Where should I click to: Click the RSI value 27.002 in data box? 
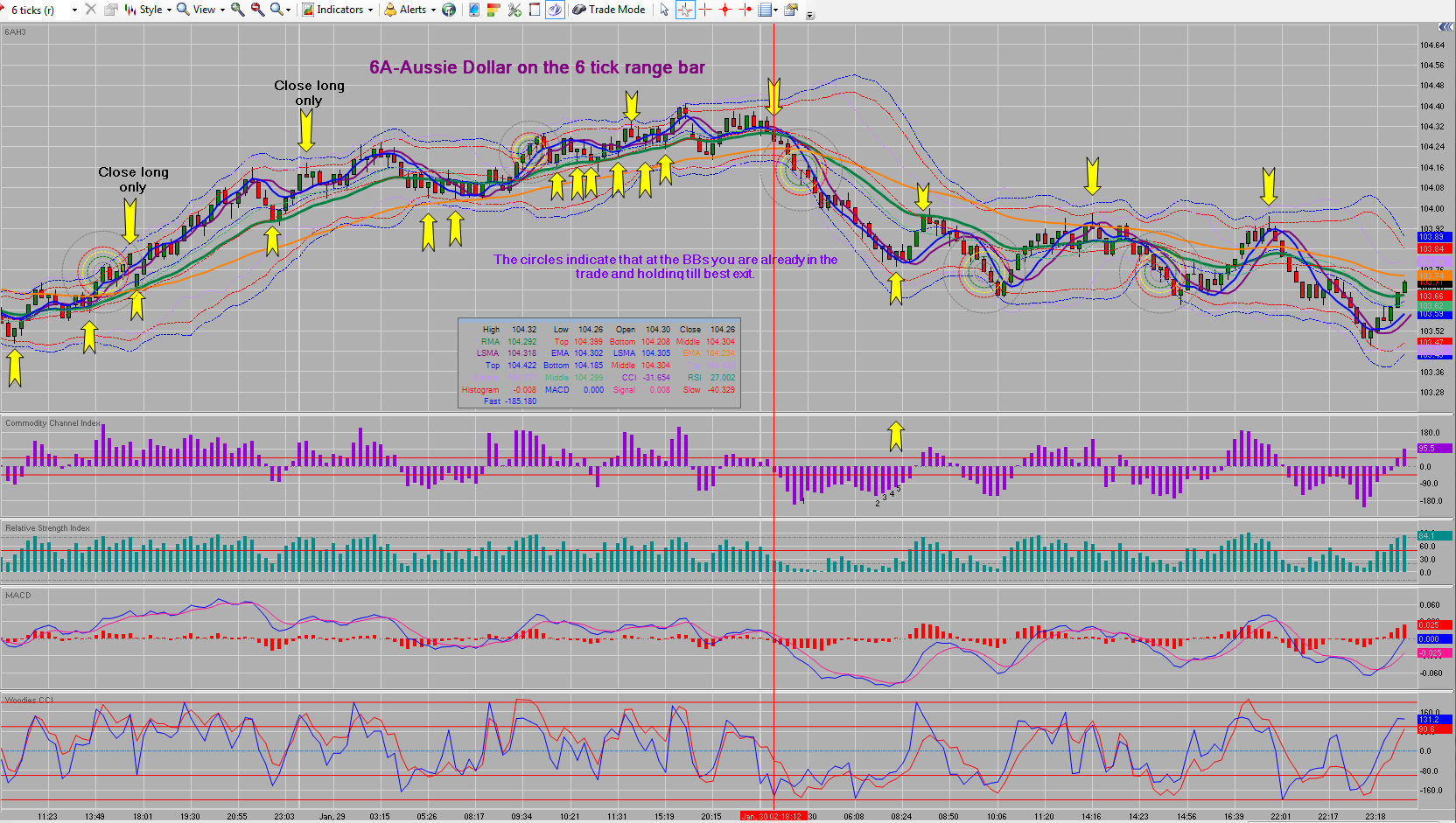pyautogui.click(x=723, y=378)
